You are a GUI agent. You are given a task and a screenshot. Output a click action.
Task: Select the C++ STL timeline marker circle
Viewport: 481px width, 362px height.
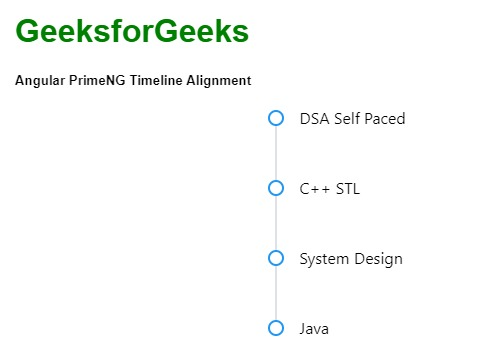click(x=276, y=188)
